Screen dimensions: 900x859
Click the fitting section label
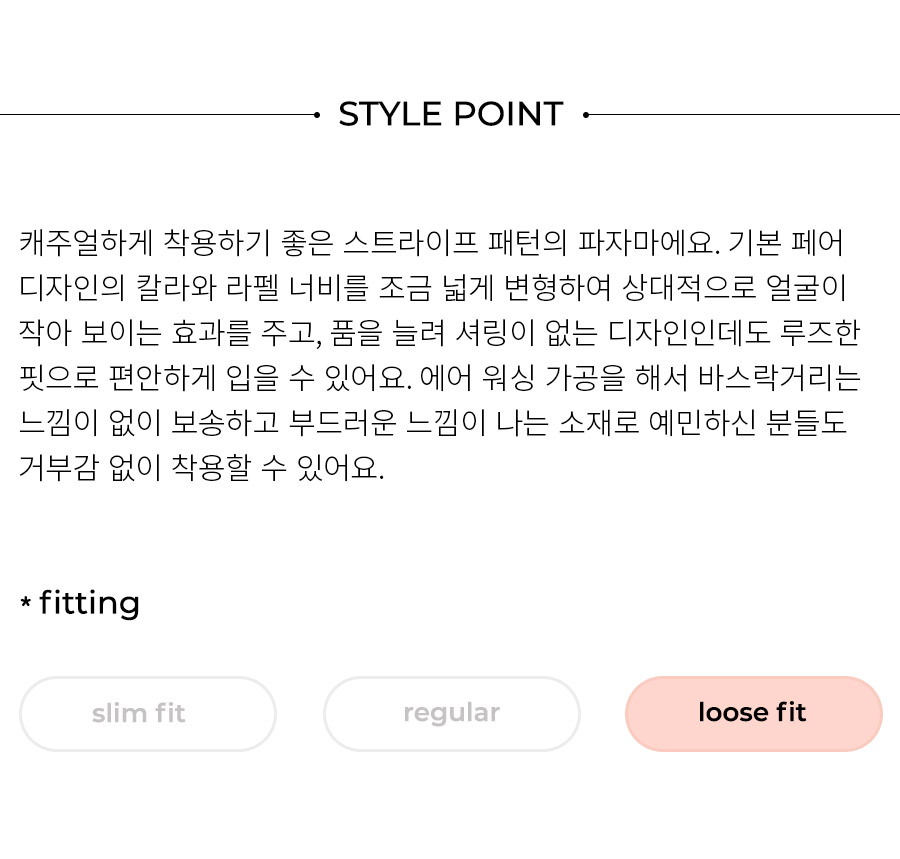tap(89, 604)
